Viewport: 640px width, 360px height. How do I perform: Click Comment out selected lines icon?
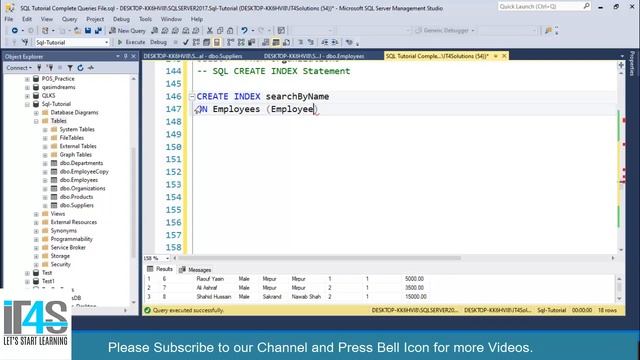[x=300, y=42]
